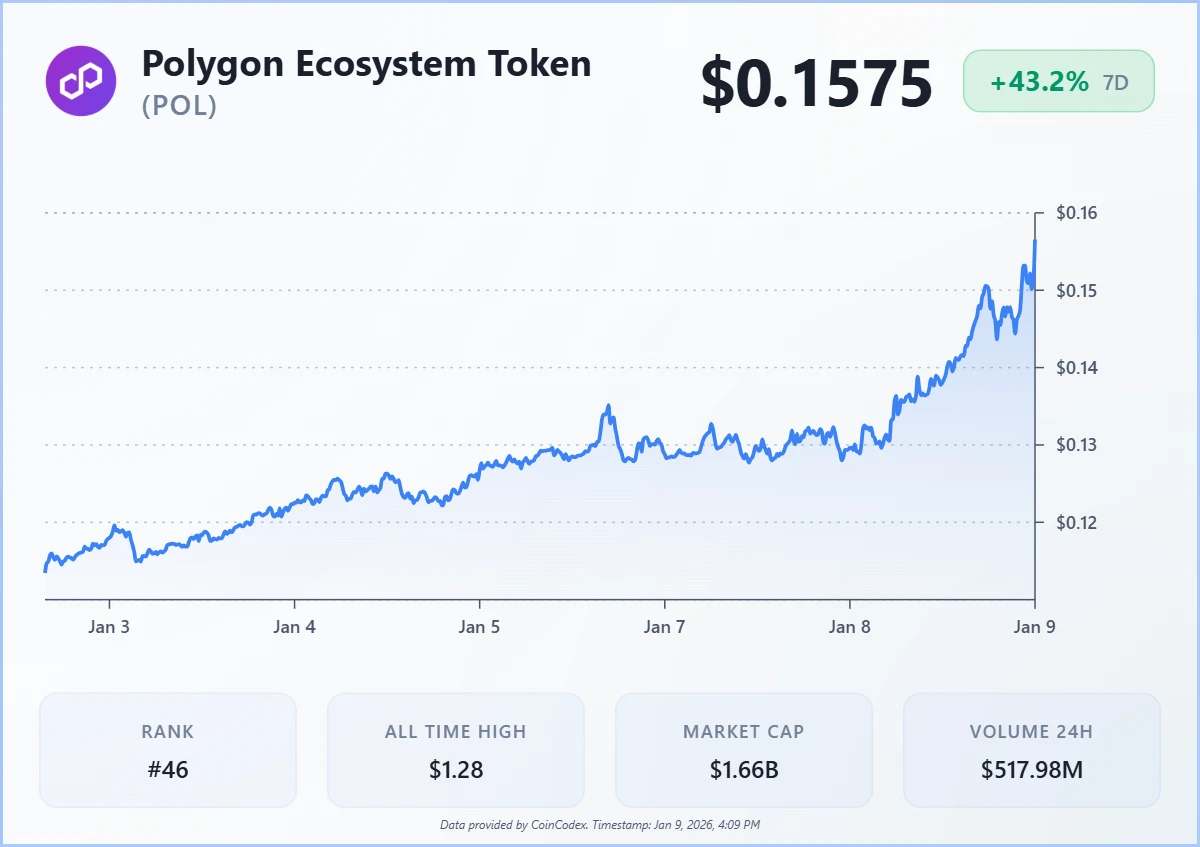Click the Jan 3 date label
Screen dimensions: 1200x847
point(109,627)
